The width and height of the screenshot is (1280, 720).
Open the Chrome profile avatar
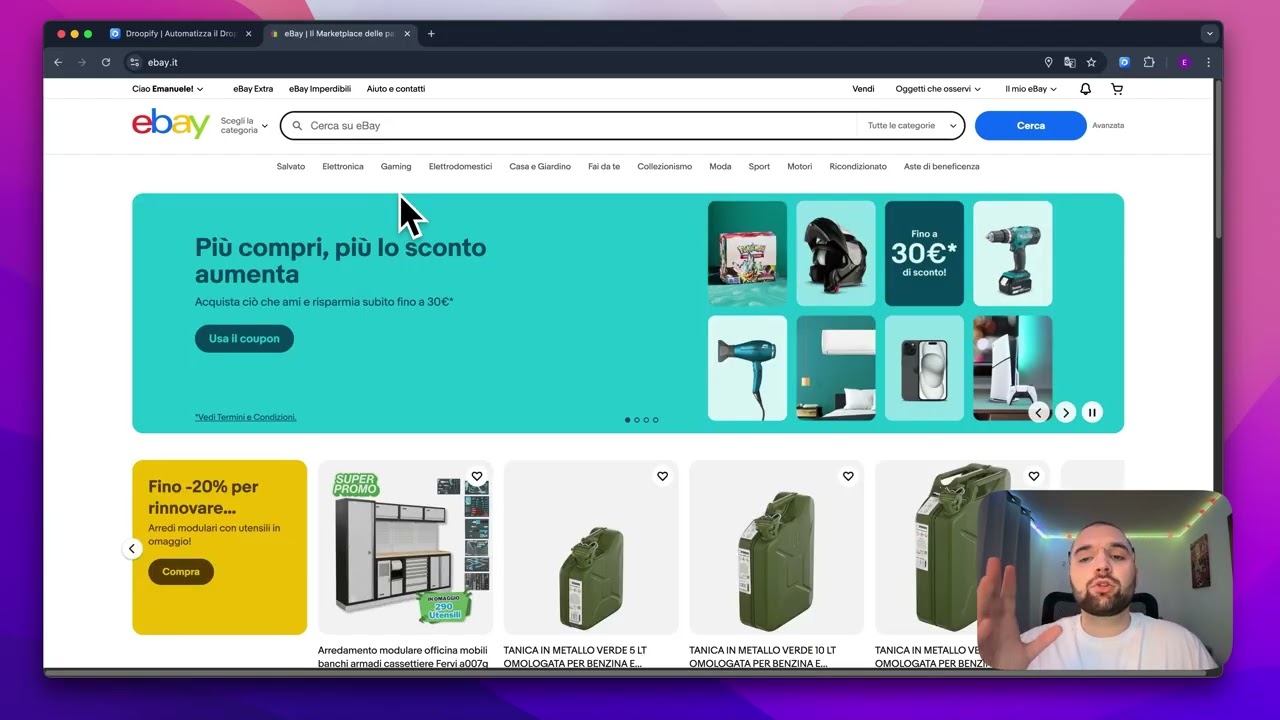pyautogui.click(x=1184, y=62)
